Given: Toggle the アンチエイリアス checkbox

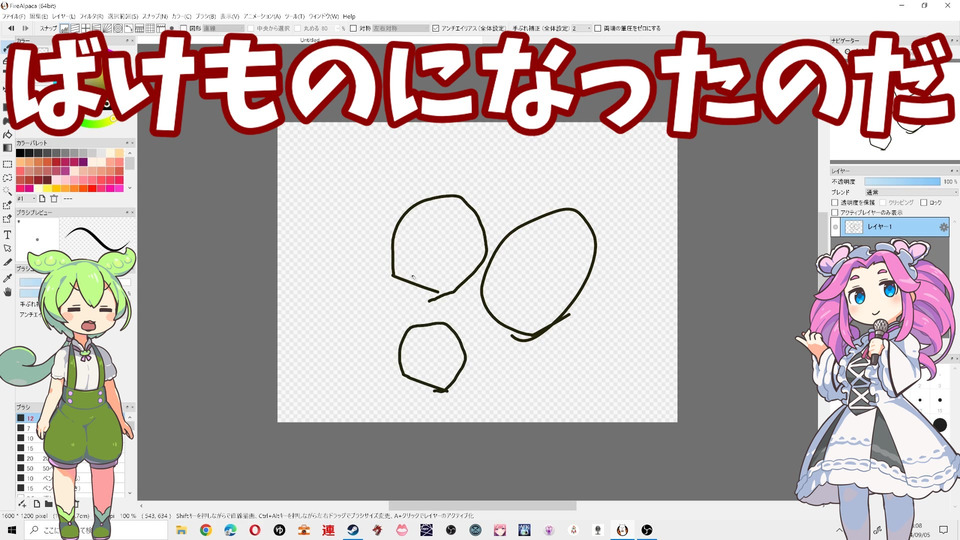Looking at the screenshot, I should click(x=435, y=28).
